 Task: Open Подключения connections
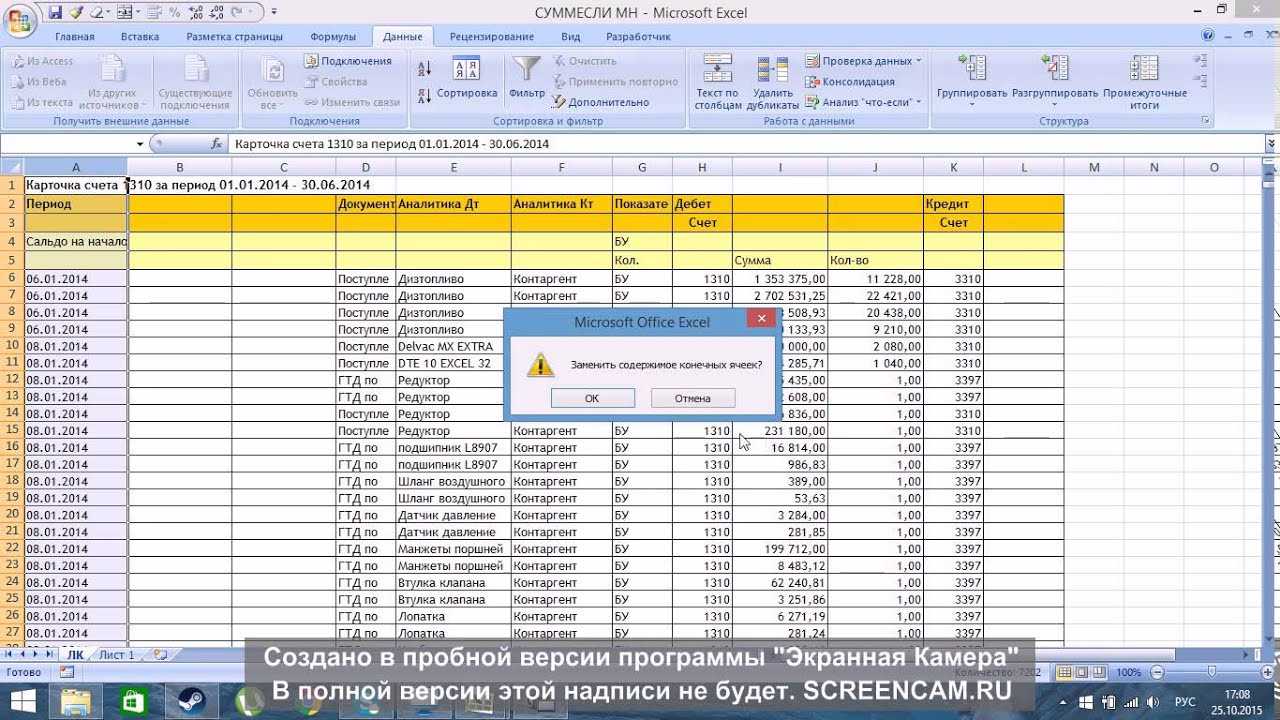pyautogui.click(x=348, y=61)
